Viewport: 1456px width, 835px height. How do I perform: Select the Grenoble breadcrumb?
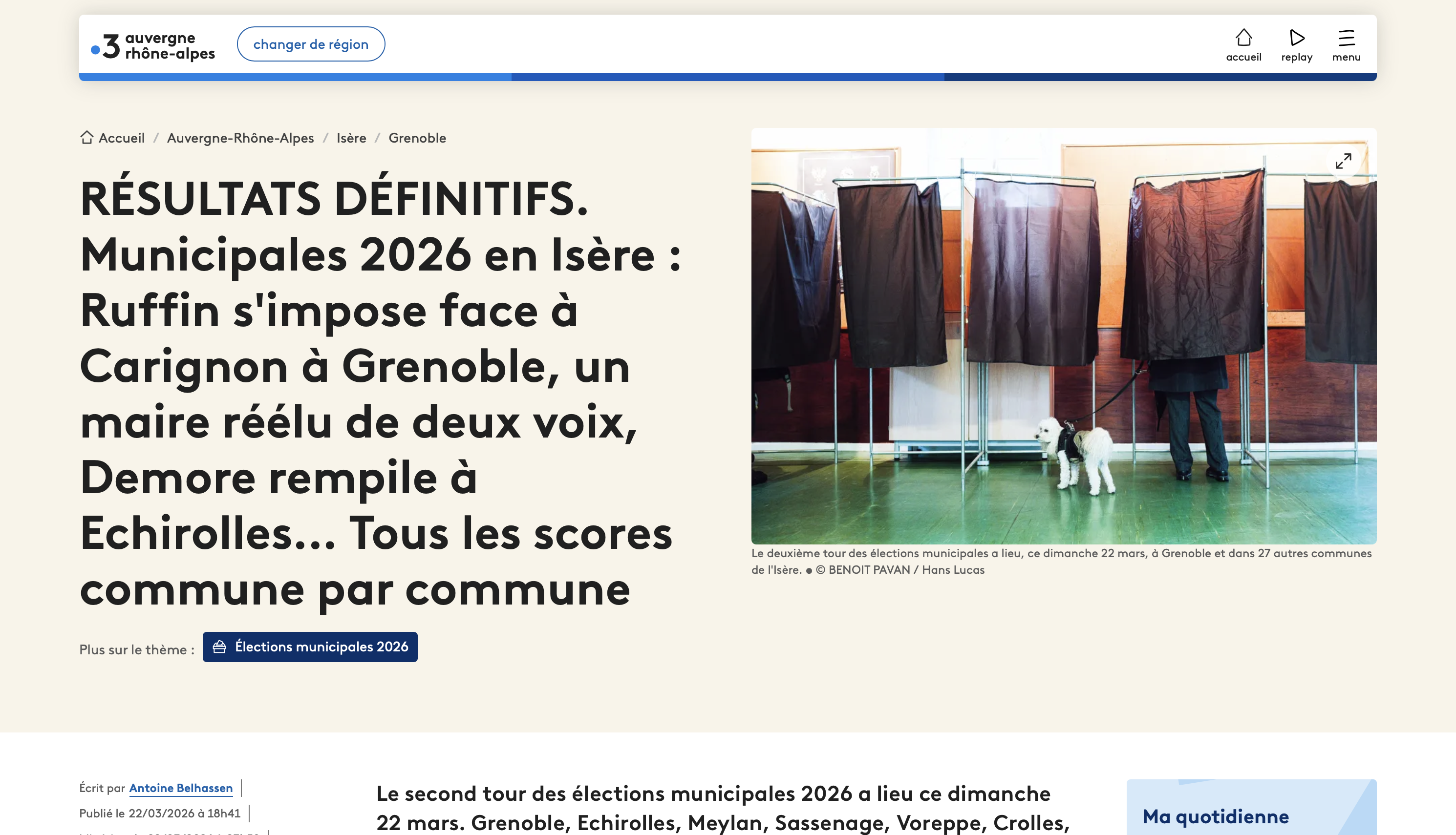click(x=417, y=138)
